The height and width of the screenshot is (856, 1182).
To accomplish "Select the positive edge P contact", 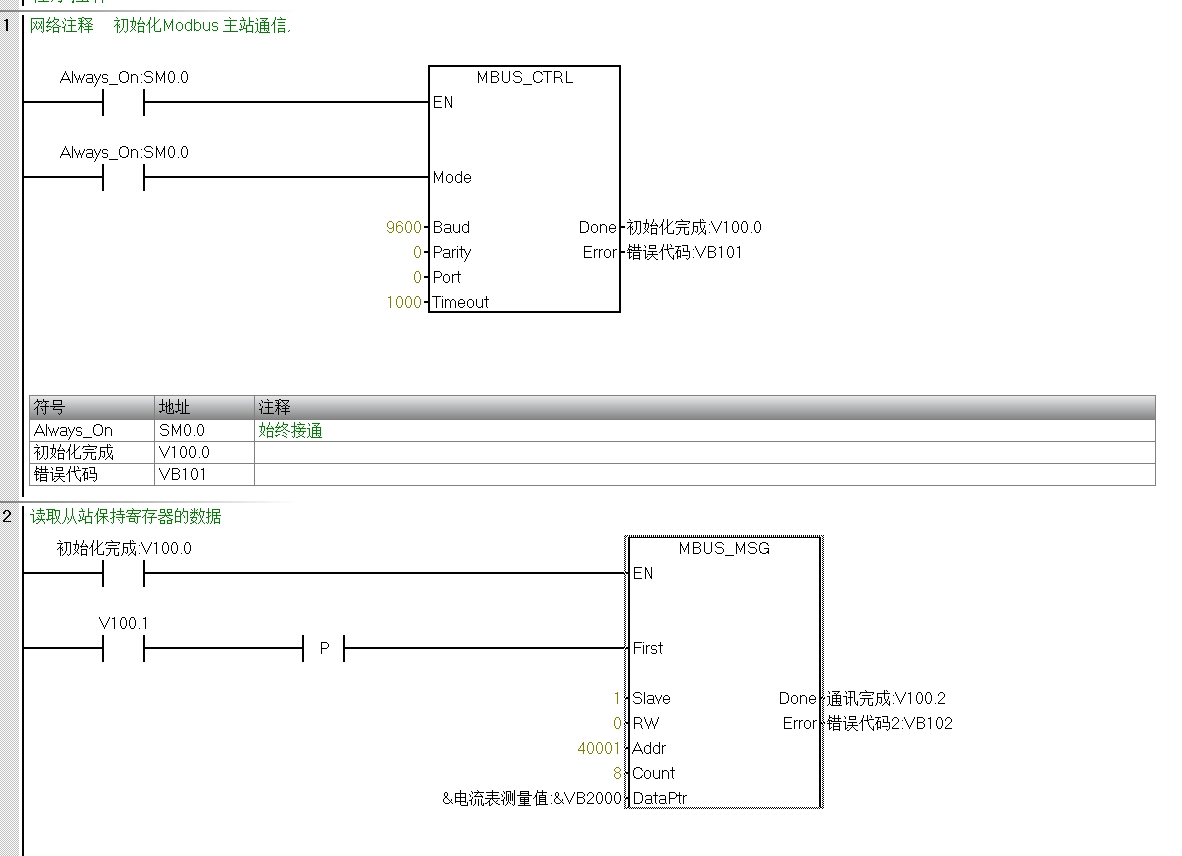I will tap(324, 649).
